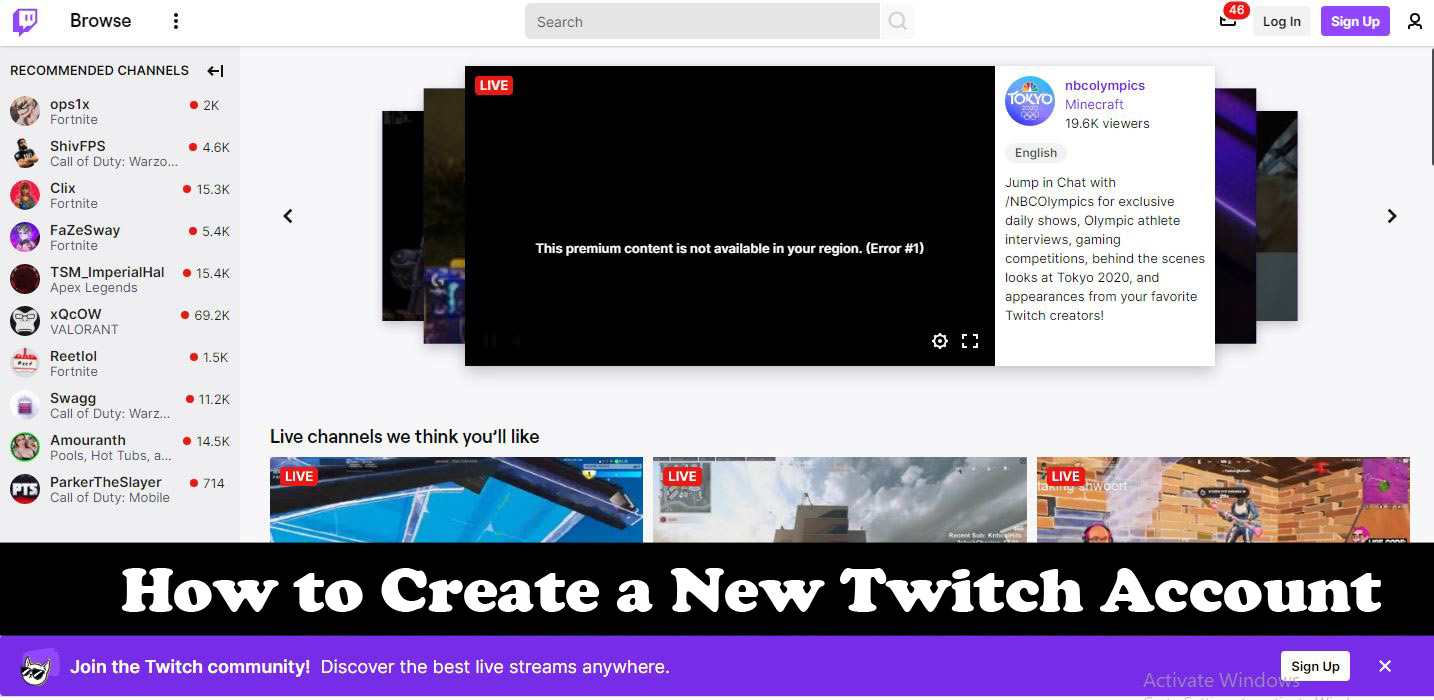Open the Minecraft category link

1094,104
